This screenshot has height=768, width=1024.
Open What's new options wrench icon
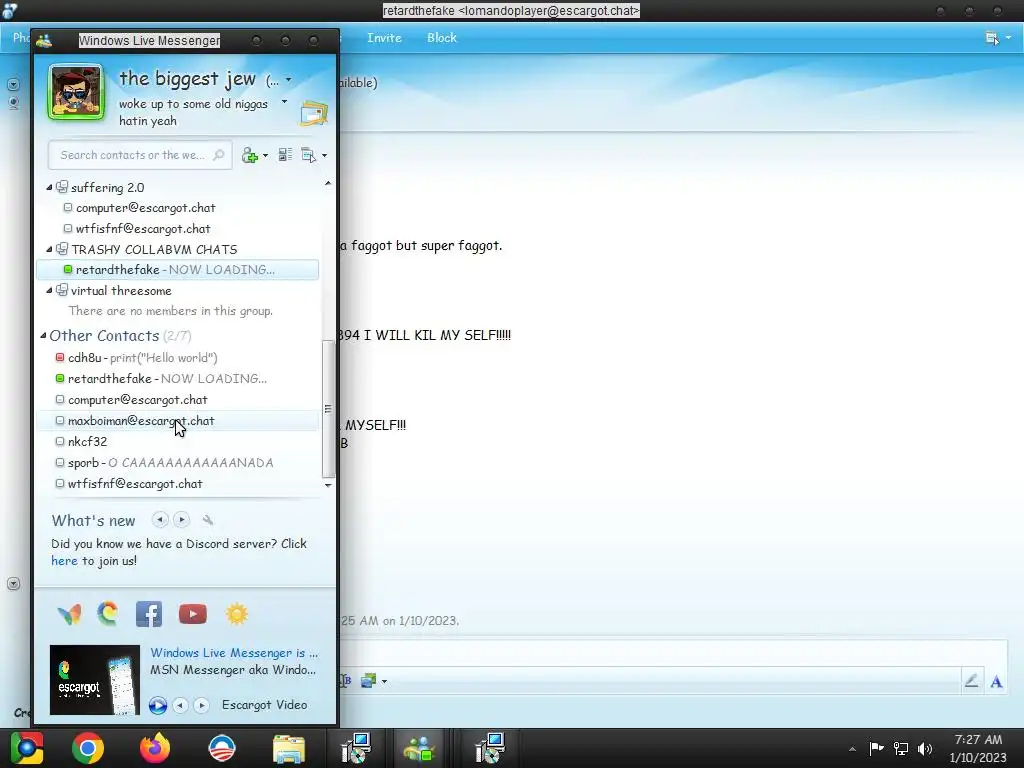click(x=208, y=520)
